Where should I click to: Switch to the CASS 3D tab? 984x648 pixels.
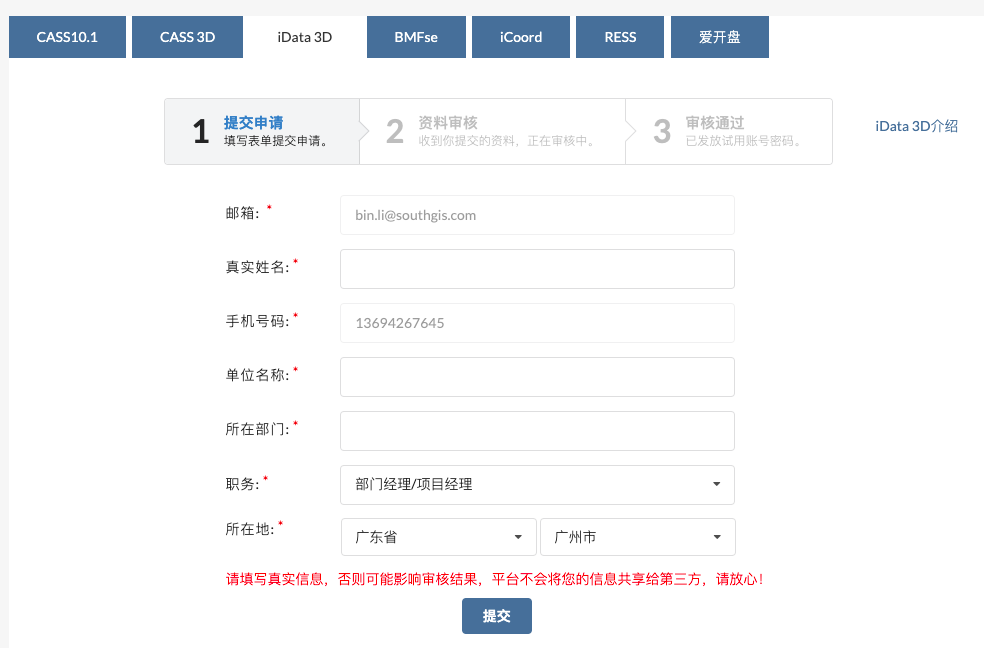coord(187,37)
